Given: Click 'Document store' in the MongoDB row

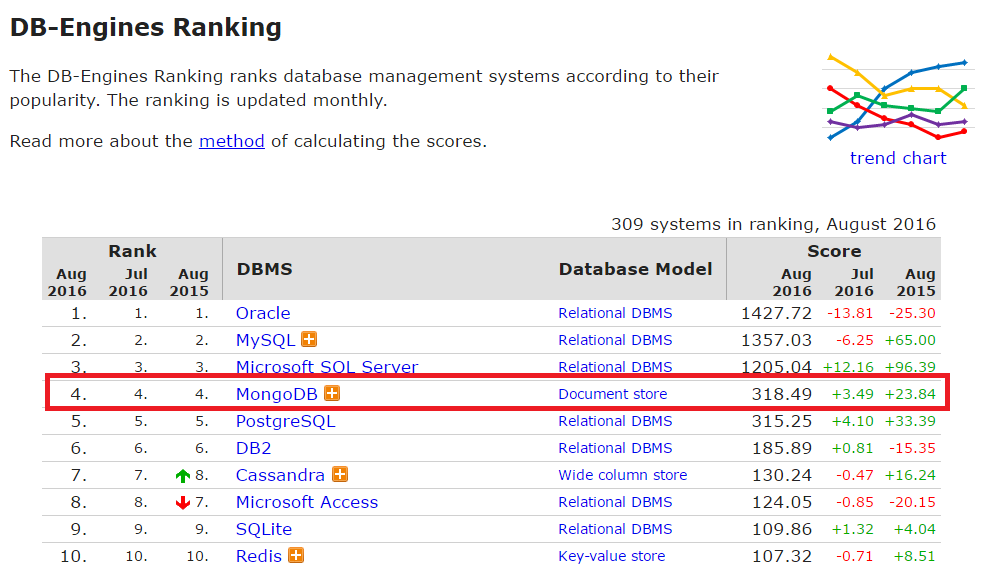Looking at the screenshot, I should tap(612, 394).
